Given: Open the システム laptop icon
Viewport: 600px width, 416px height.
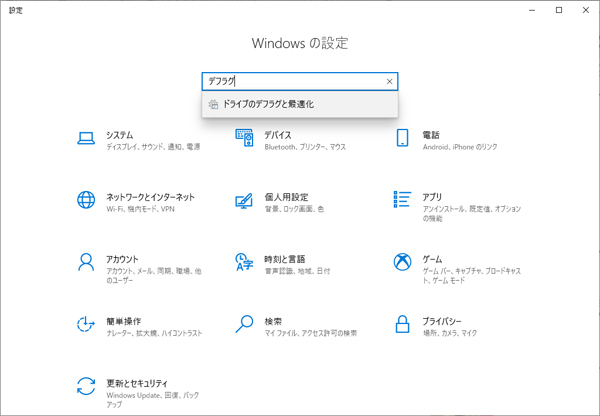Looking at the screenshot, I should click(x=86, y=138).
